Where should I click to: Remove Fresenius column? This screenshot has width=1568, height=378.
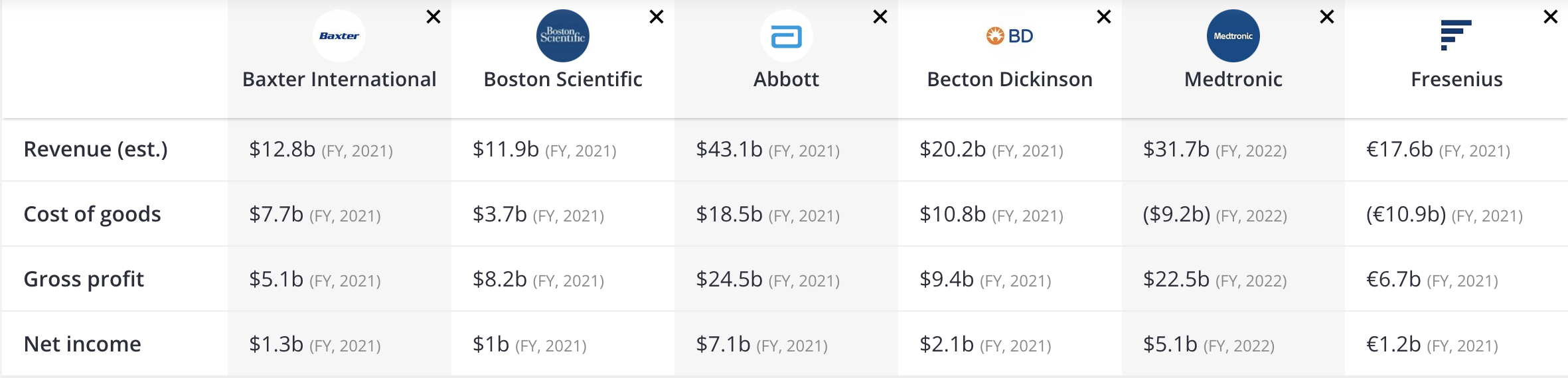[1551, 17]
